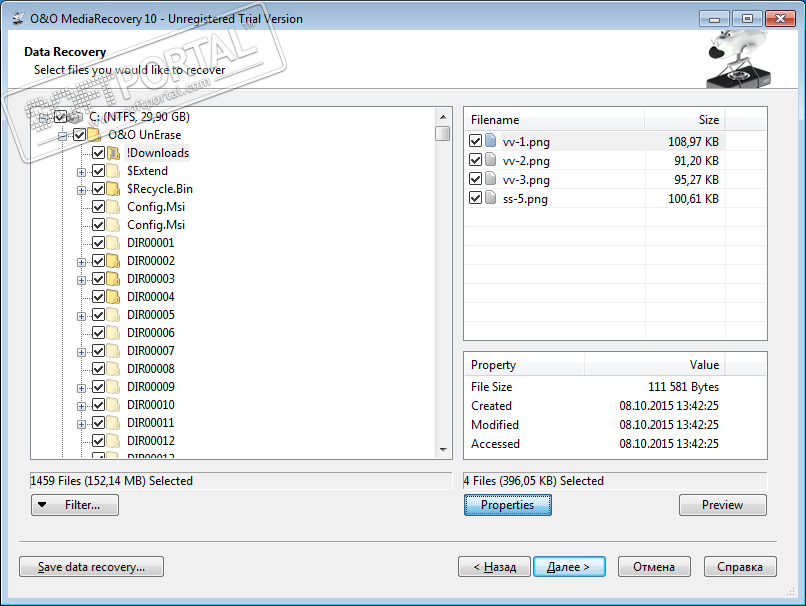
Task: Click the $Recycle.Bin folder icon
Action: [113, 189]
